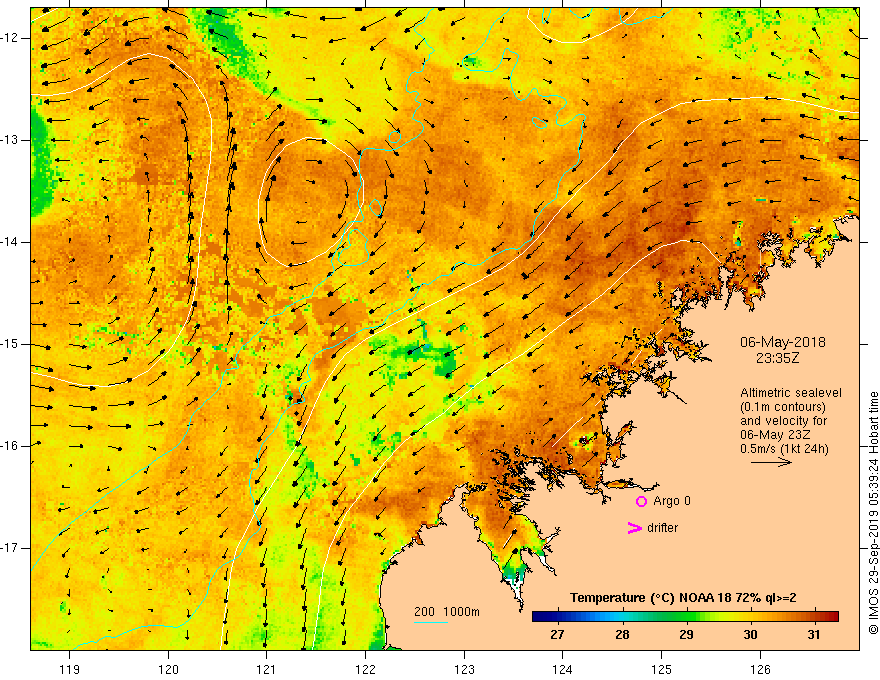
Task: Click the 'and velocity for' legend line
Action: coord(783,421)
